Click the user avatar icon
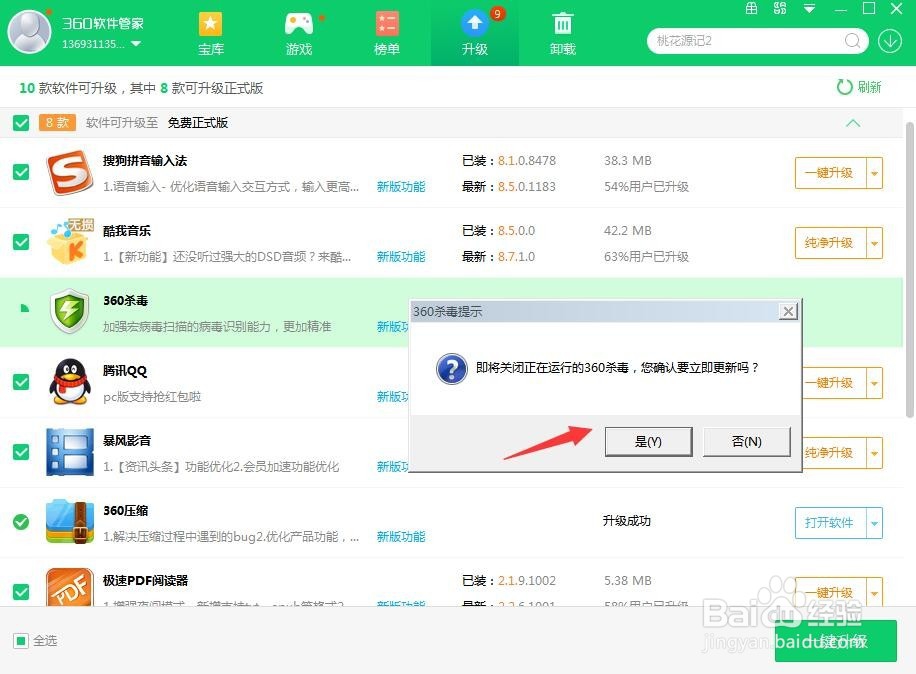The height and width of the screenshot is (674, 916). point(29,32)
